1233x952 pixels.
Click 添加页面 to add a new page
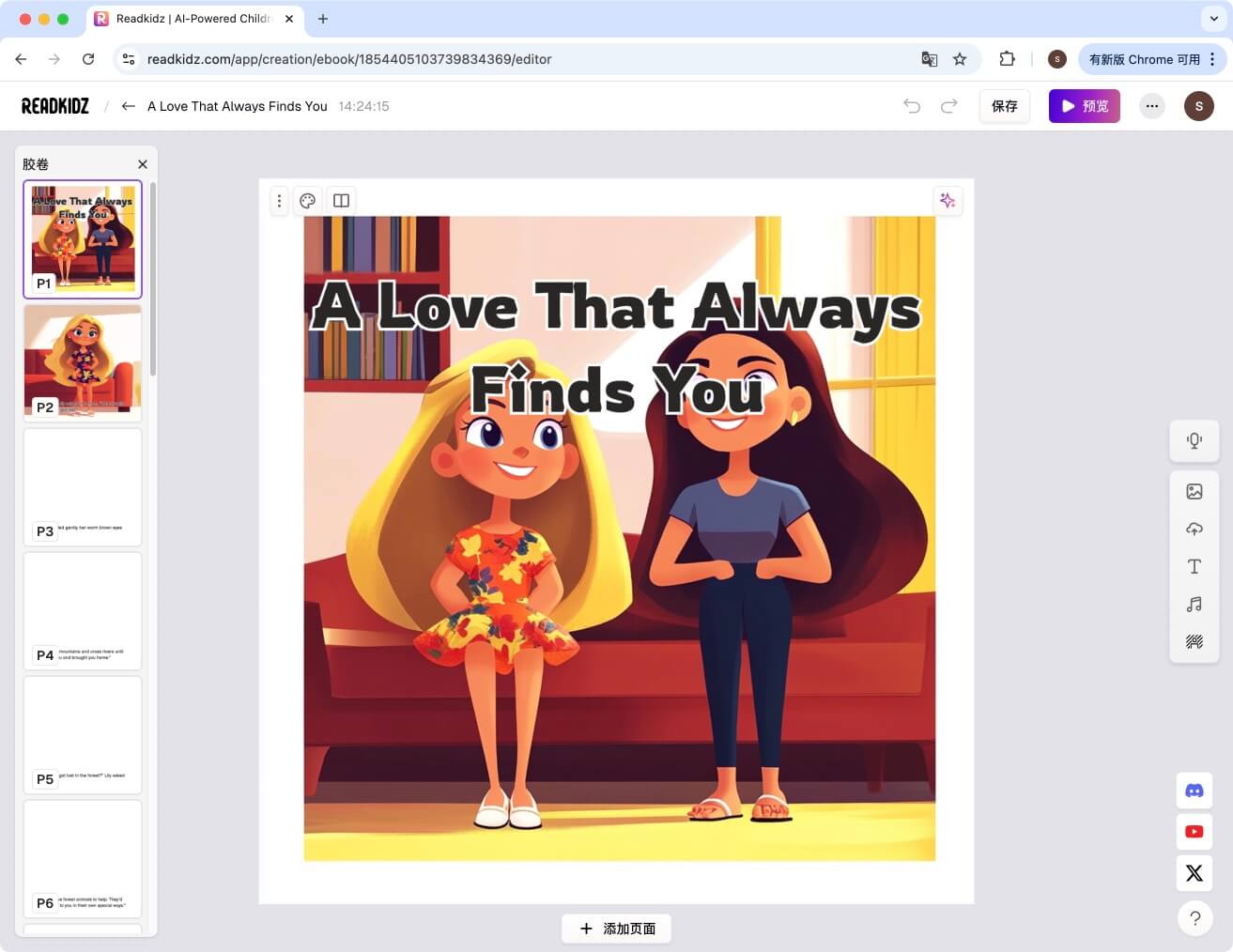click(616, 928)
